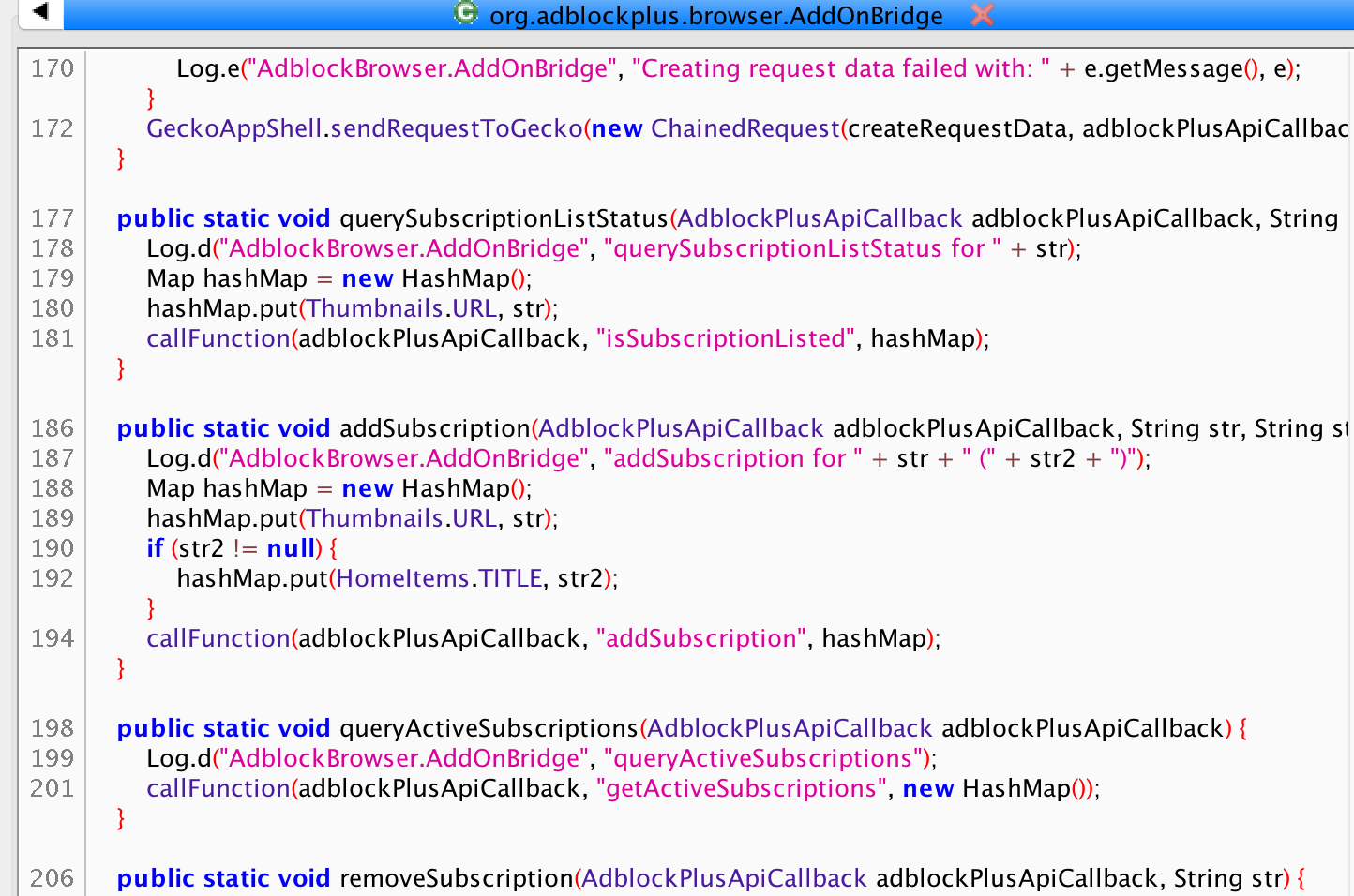Follow callFunction on line 181
This screenshot has width=1354, height=896.
coord(218,338)
